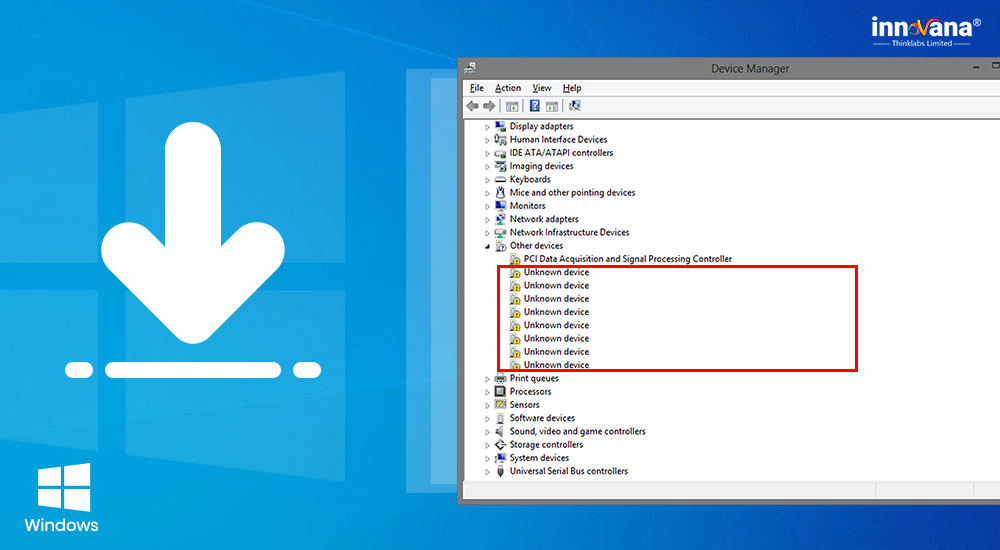Viewport: 1000px width, 550px height.
Task: Expand the Sound, video and game controllers node
Action: pos(488,433)
